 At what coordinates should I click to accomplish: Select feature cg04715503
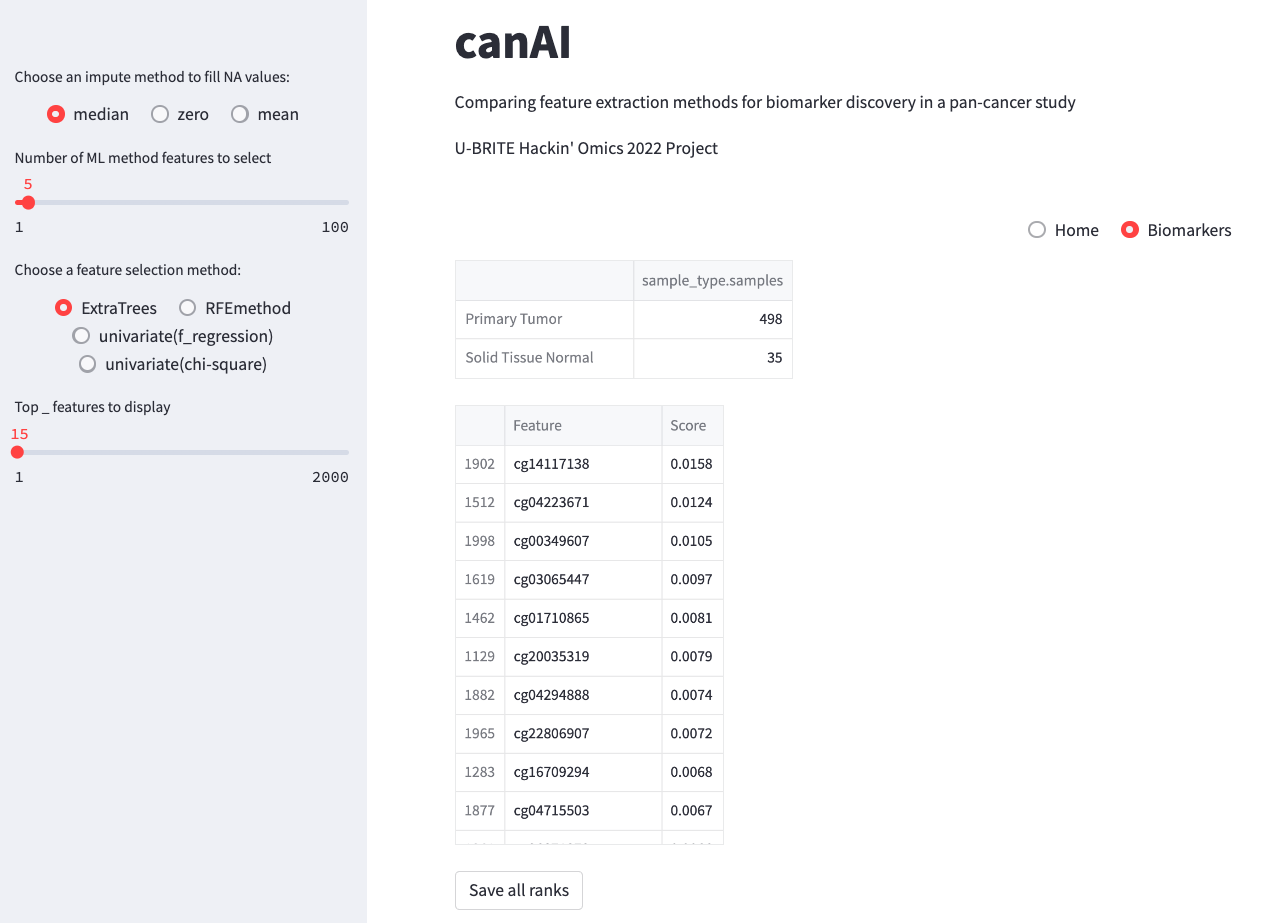582,810
